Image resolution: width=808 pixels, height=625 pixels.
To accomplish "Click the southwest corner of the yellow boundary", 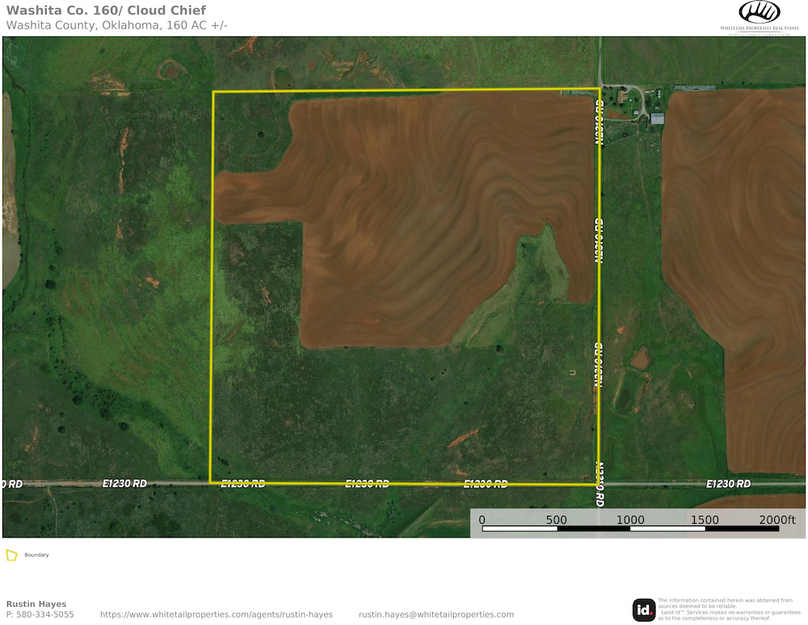I will (x=210, y=482).
